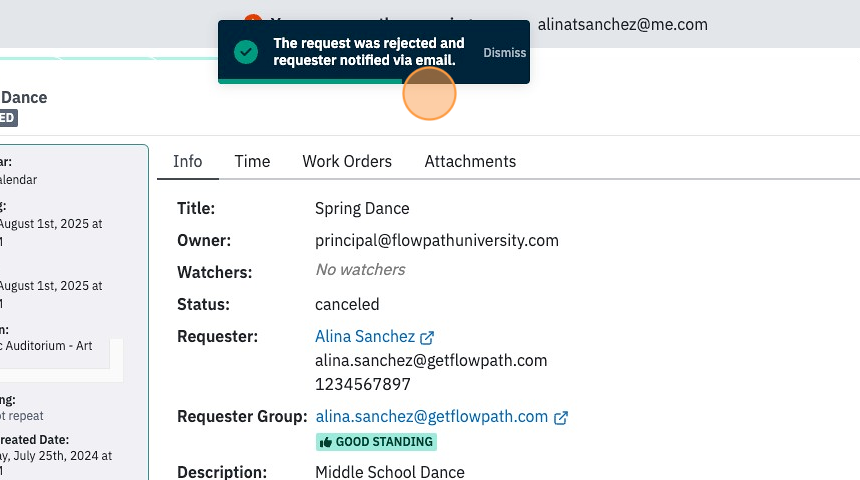Click the GOOD STANDING status badge
The image size is (860, 480).
pos(376,442)
